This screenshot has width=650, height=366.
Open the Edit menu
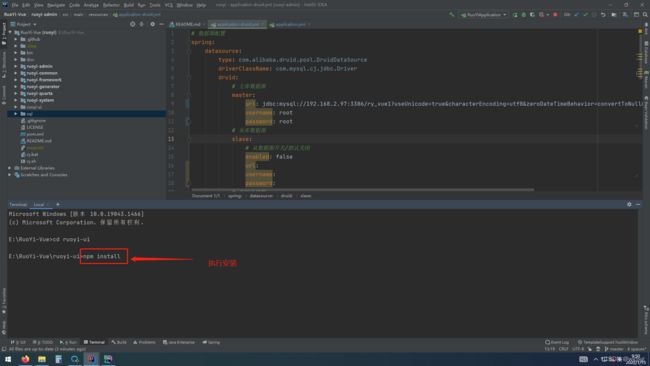tap(26, 5)
